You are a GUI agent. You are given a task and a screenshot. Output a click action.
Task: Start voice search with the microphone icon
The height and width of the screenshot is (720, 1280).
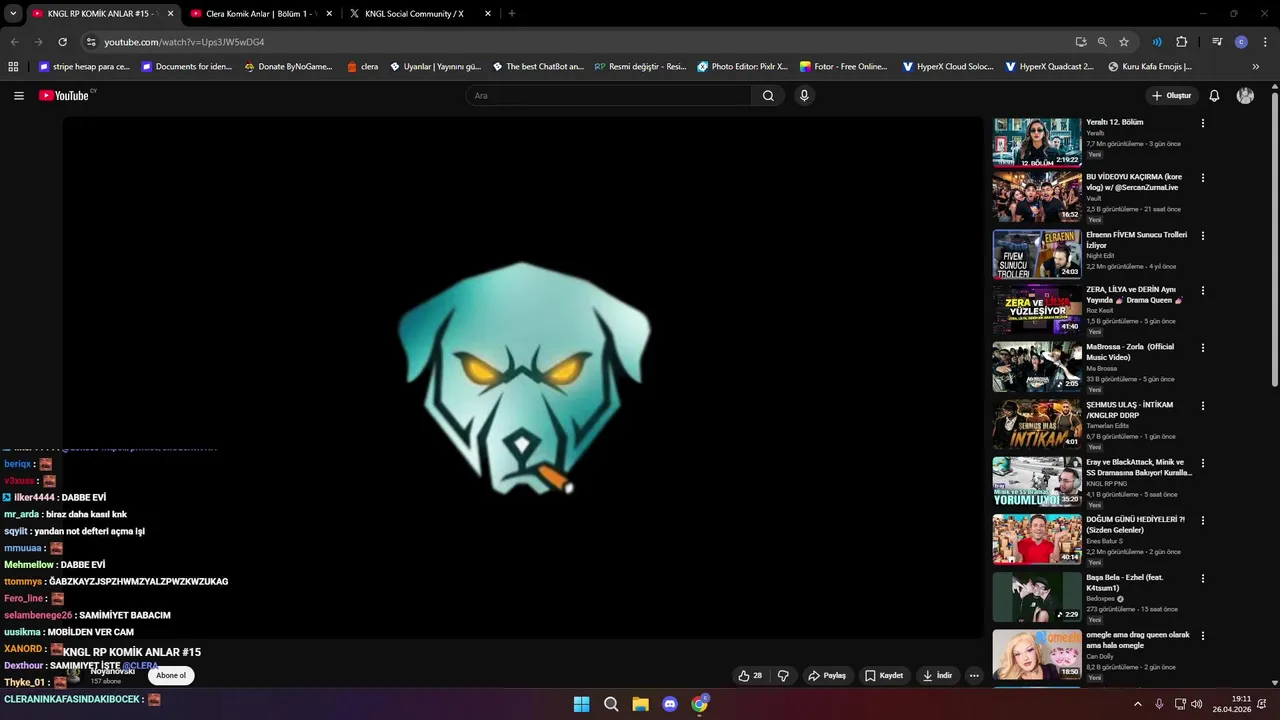[804, 96]
